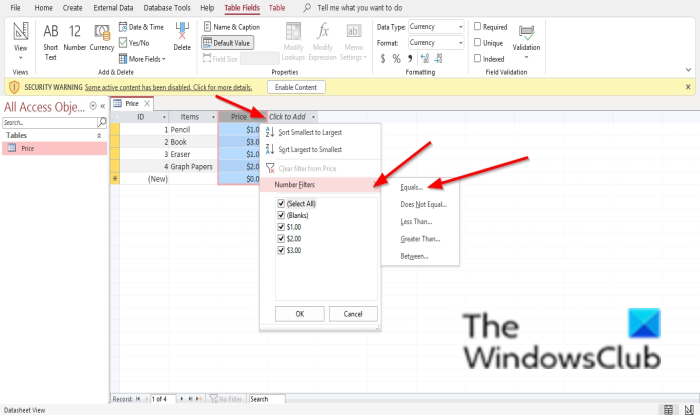This screenshot has width=700, height=415.
Task: Click the dollar sign currency format icon
Action: pos(383,58)
